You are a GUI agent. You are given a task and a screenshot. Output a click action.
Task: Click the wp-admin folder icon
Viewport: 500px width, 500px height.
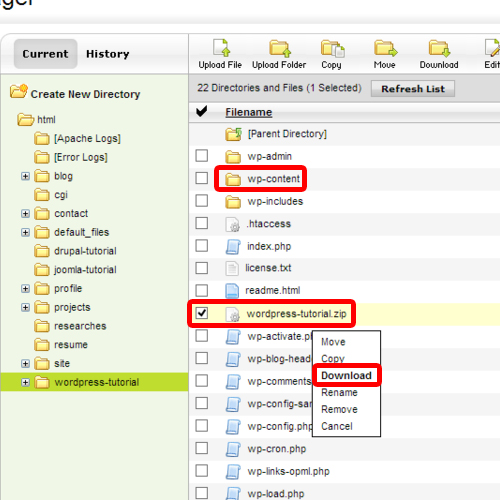tap(233, 157)
